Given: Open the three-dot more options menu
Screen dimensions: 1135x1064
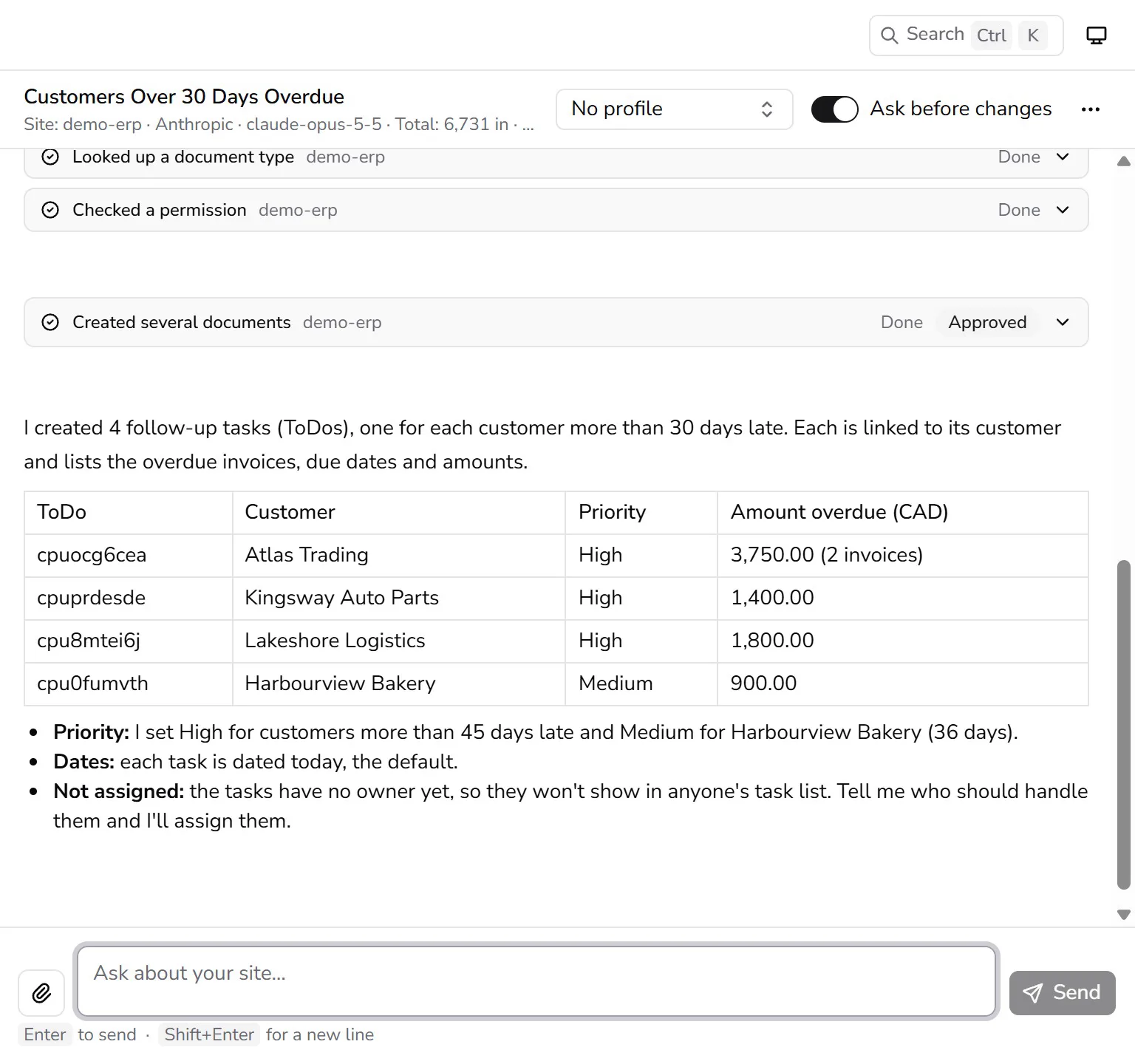Looking at the screenshot, I should coord(1090,109).
